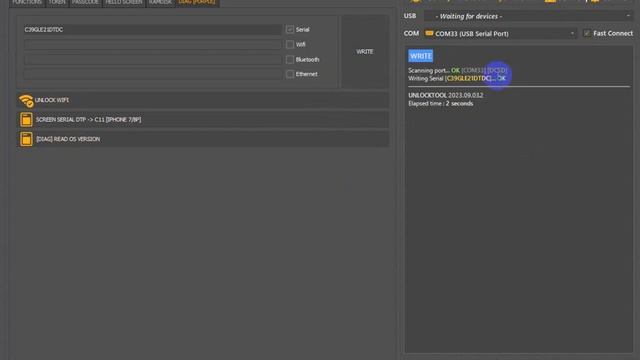Open the USB devices dropdown
Screen dimensions: 640x360
pos(528,16)
